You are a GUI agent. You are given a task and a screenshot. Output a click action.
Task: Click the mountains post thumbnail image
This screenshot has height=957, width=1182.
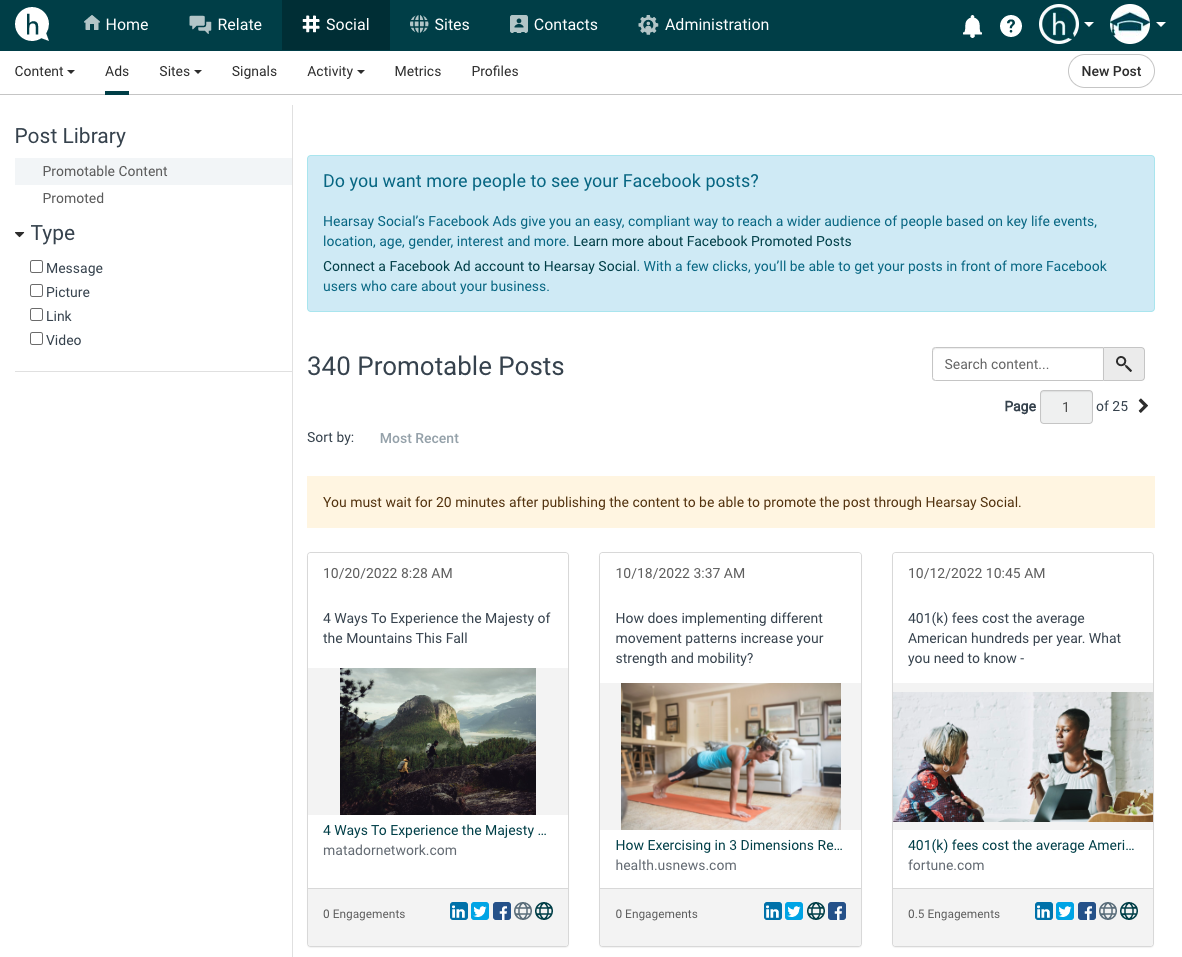coord(437,740)
